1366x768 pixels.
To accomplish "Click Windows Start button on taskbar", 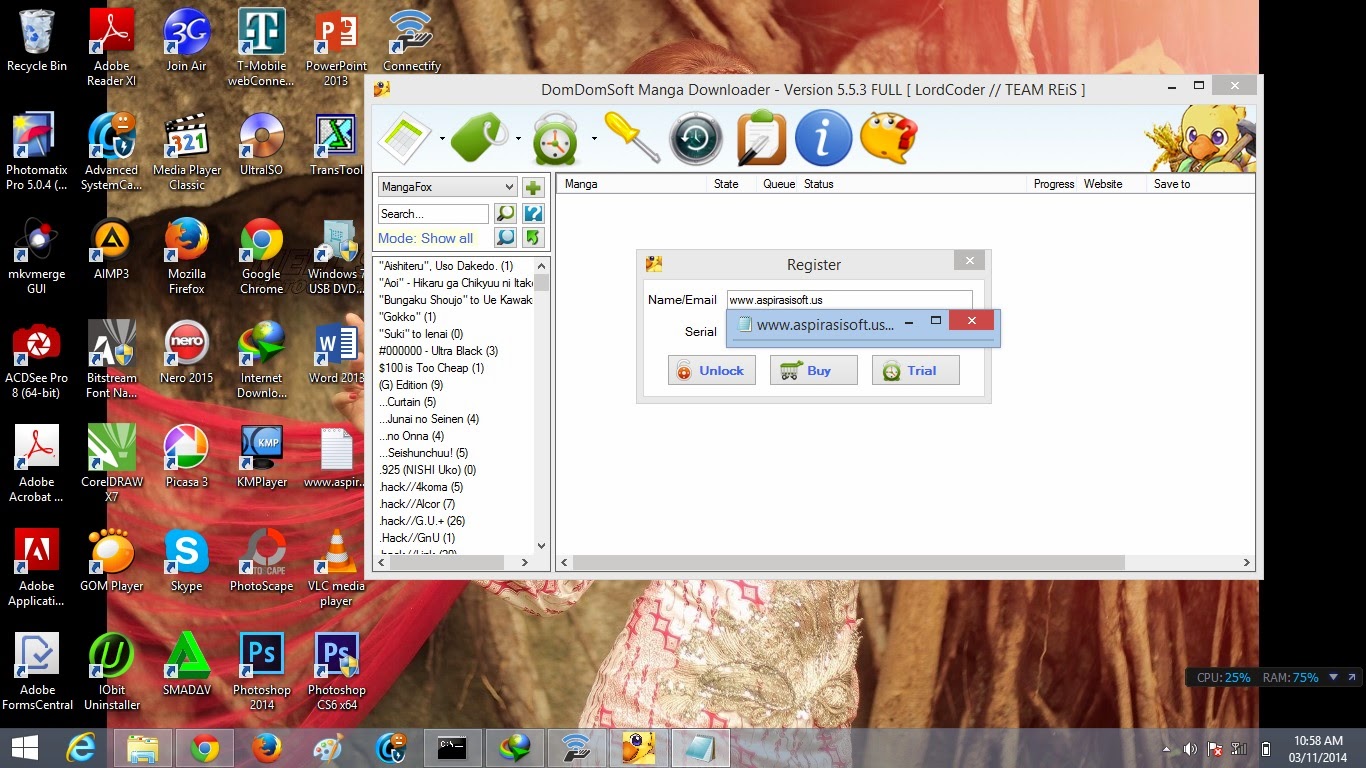I will (x=25, y=748).
